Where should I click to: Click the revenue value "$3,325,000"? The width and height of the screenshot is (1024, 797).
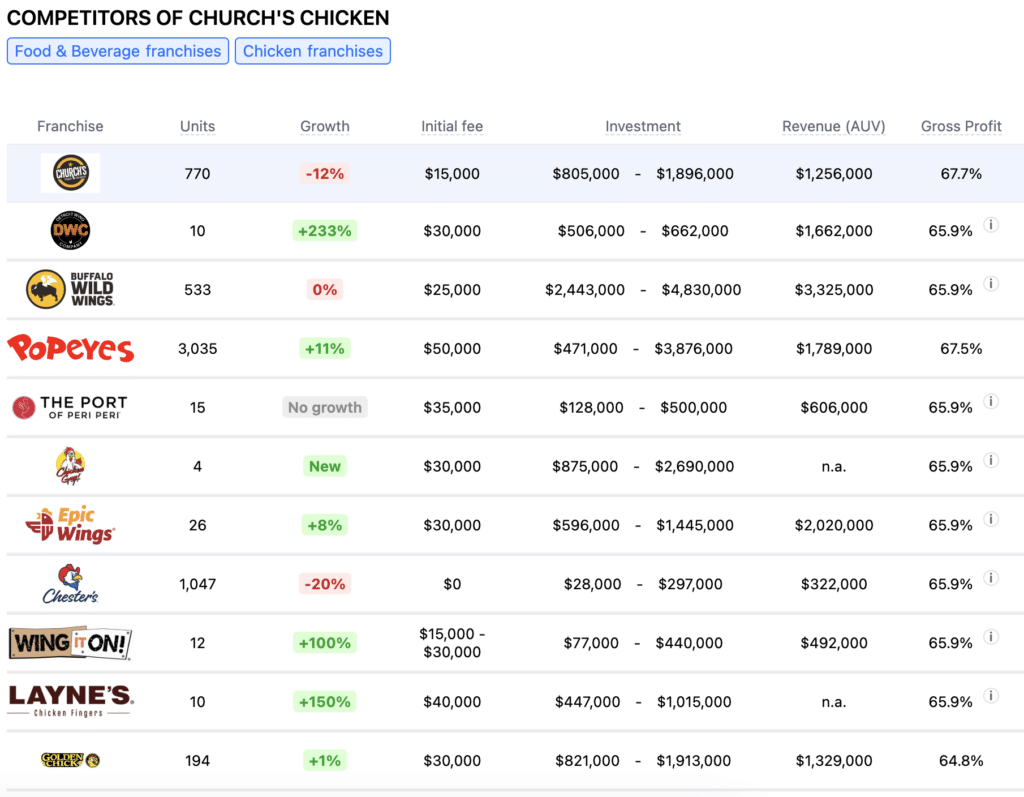point(834,289)
